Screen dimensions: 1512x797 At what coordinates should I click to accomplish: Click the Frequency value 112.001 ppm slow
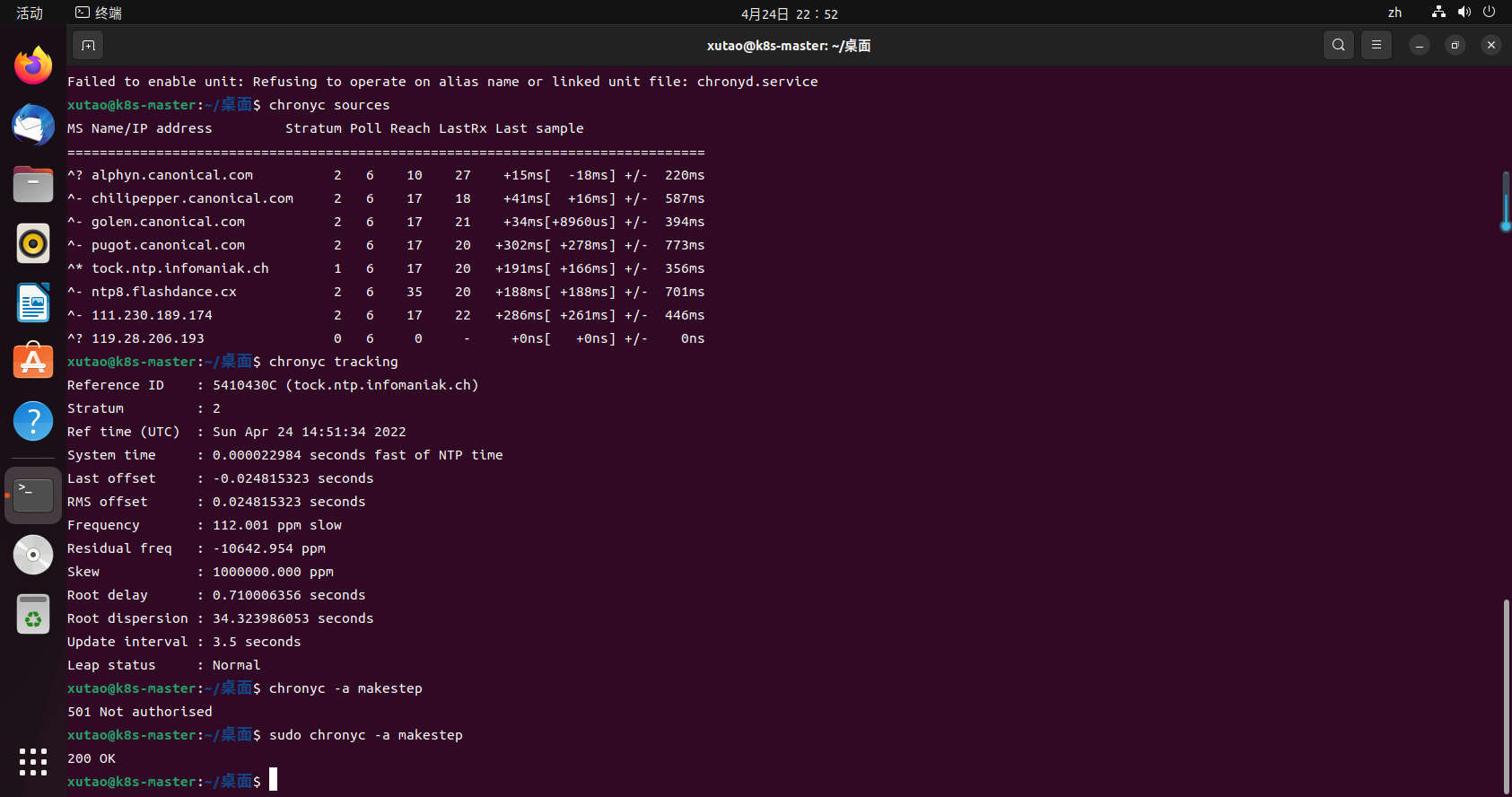coord(277,525)
